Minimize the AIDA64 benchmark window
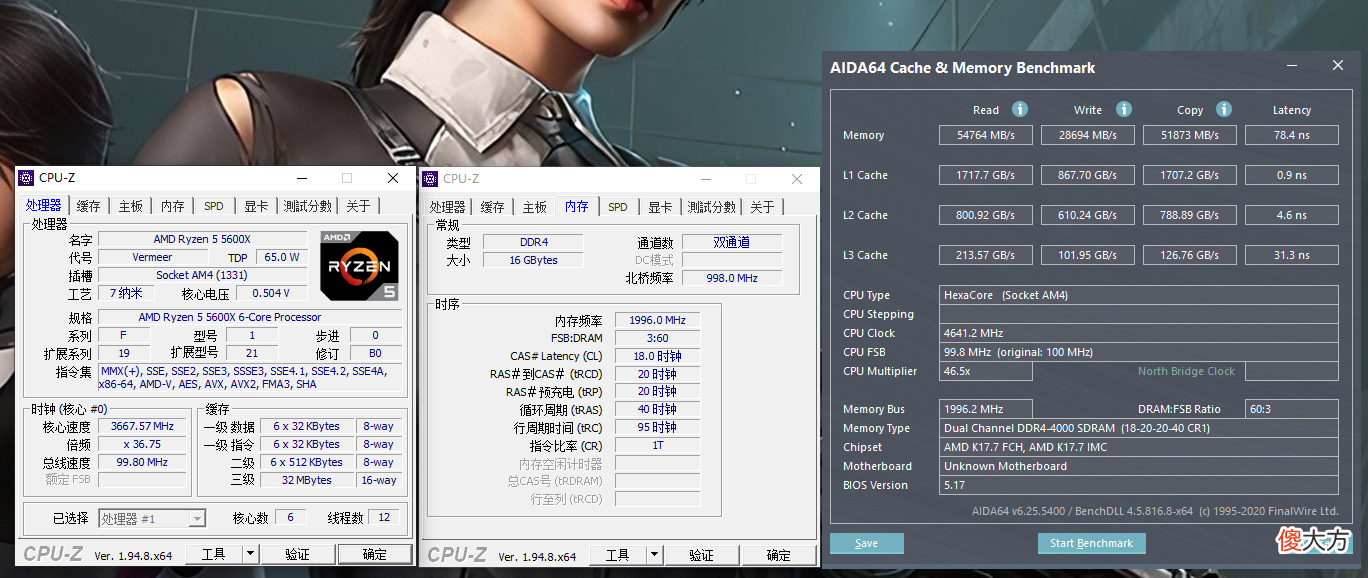Viewport: 1368px width, 578px height. pyautogui.click(x=1293, y=66)
